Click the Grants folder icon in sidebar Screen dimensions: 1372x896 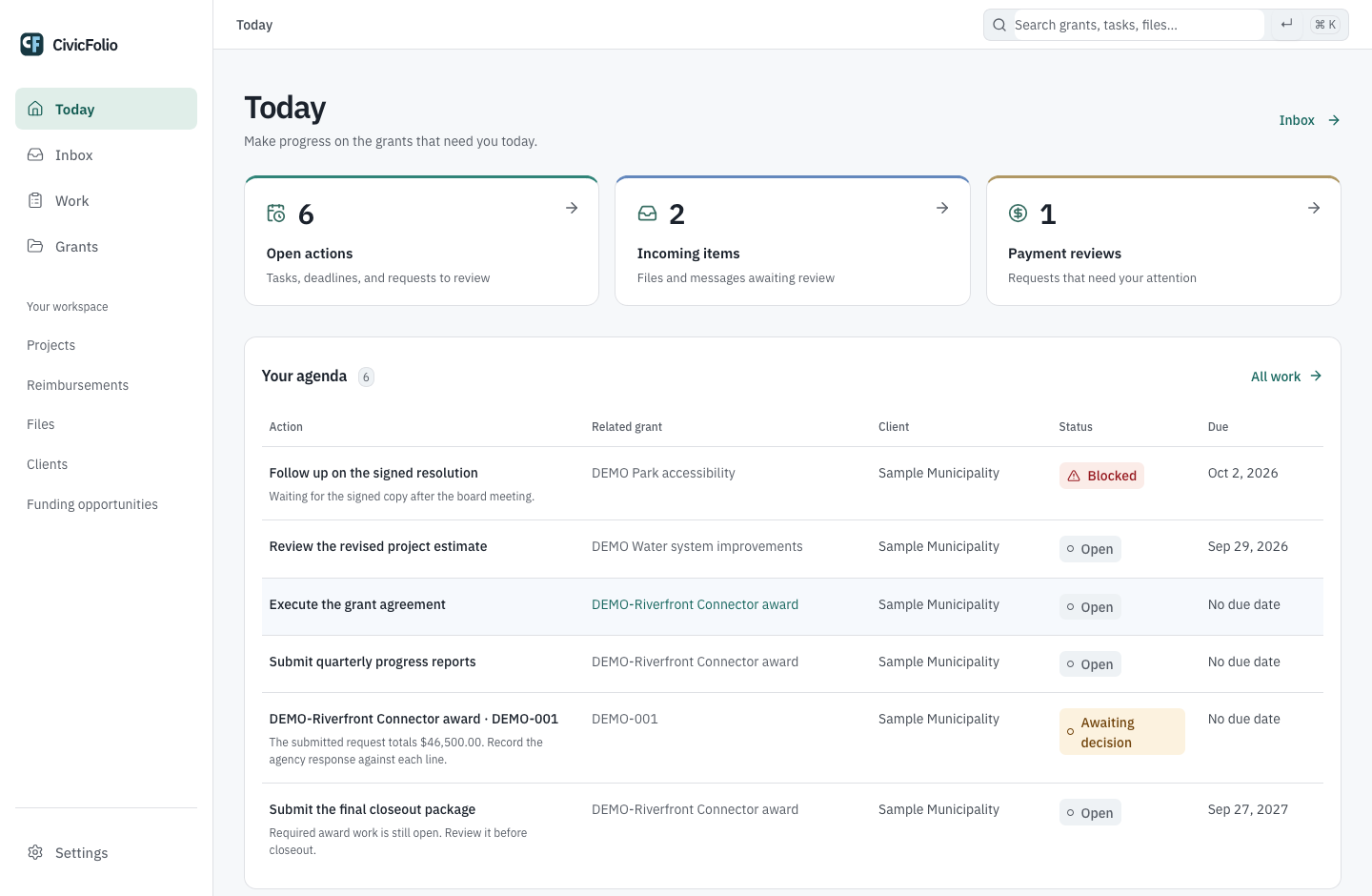(35, 246)
